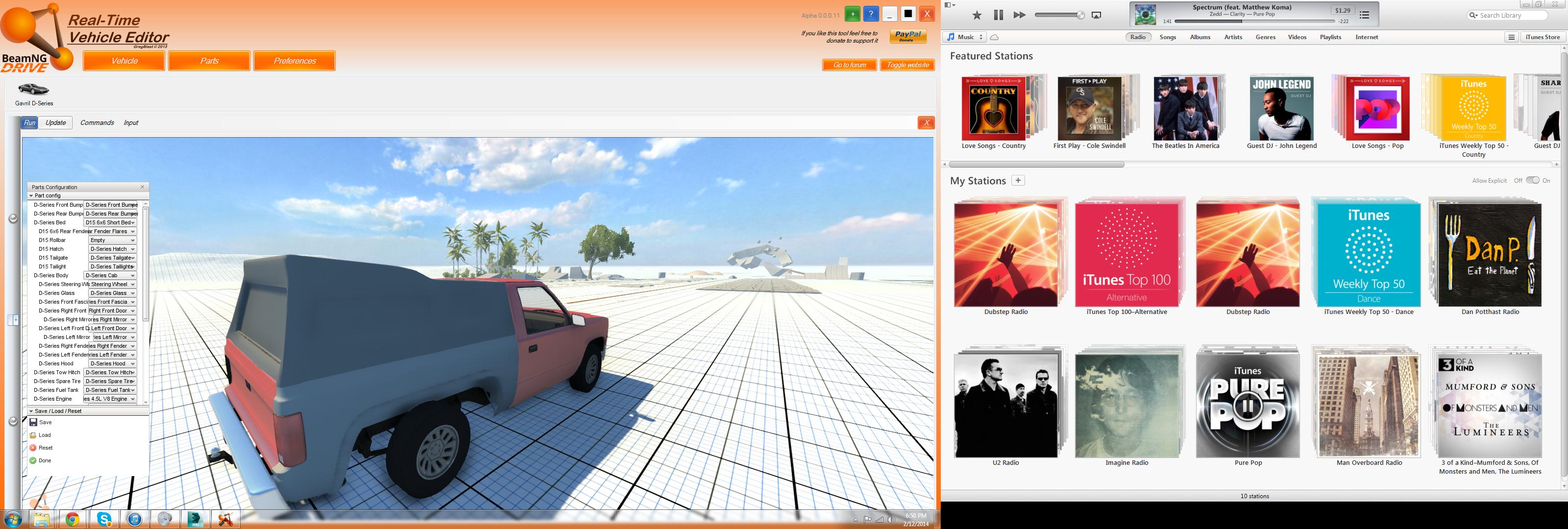1568x529 pixels.
Task: Open the Vehicle menu button
Action: (x=124, y=61)
